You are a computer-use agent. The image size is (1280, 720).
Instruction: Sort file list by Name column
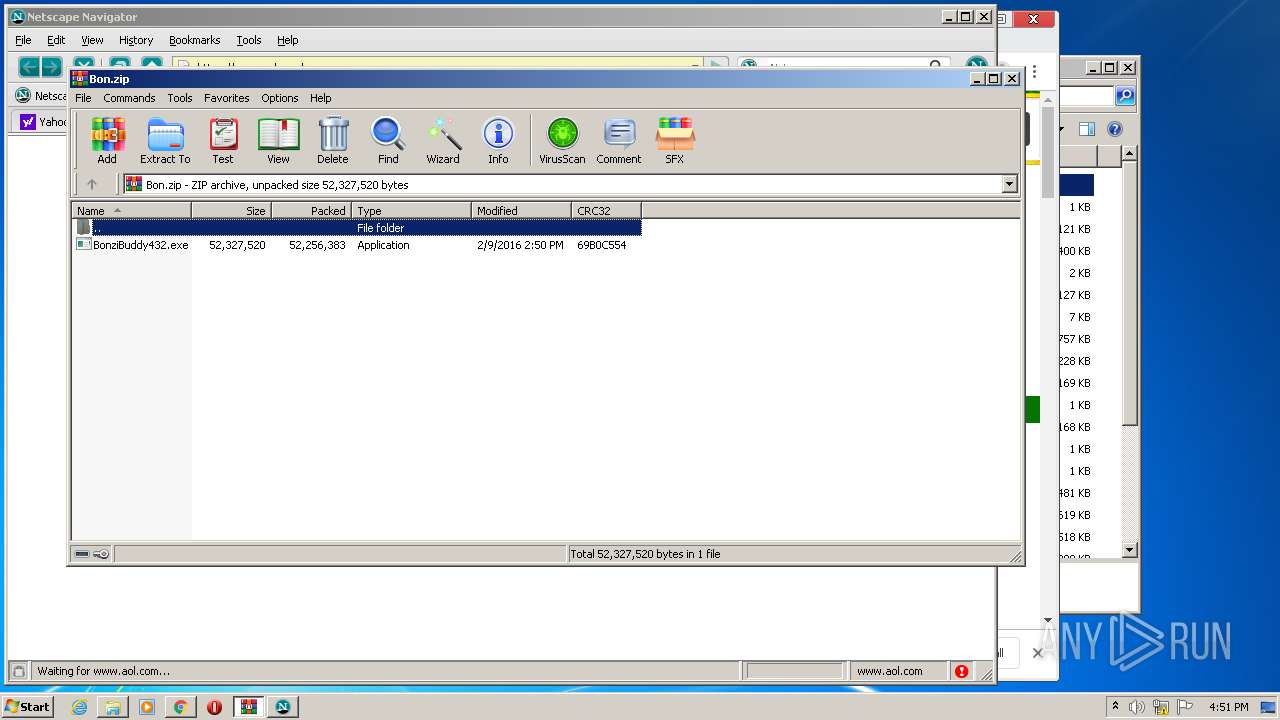click(x=131, y=210)
